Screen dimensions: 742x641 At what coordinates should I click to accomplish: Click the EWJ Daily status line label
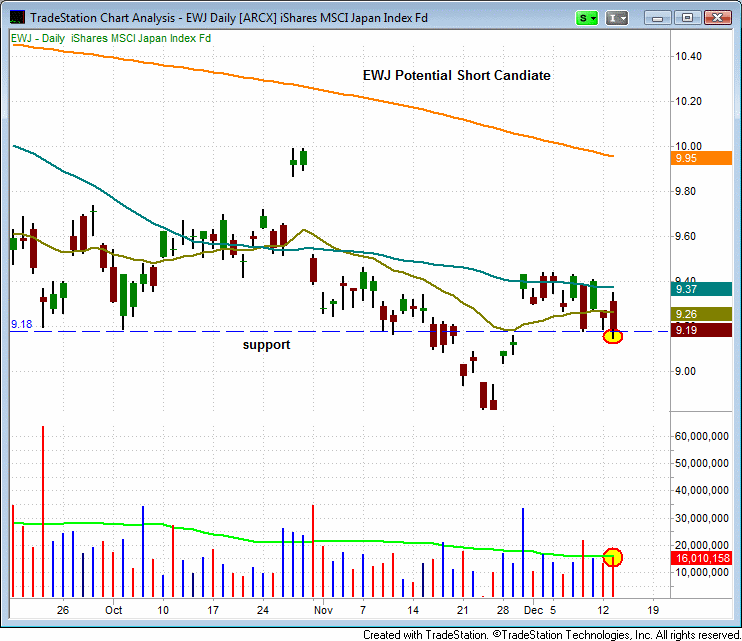(111, 38)
